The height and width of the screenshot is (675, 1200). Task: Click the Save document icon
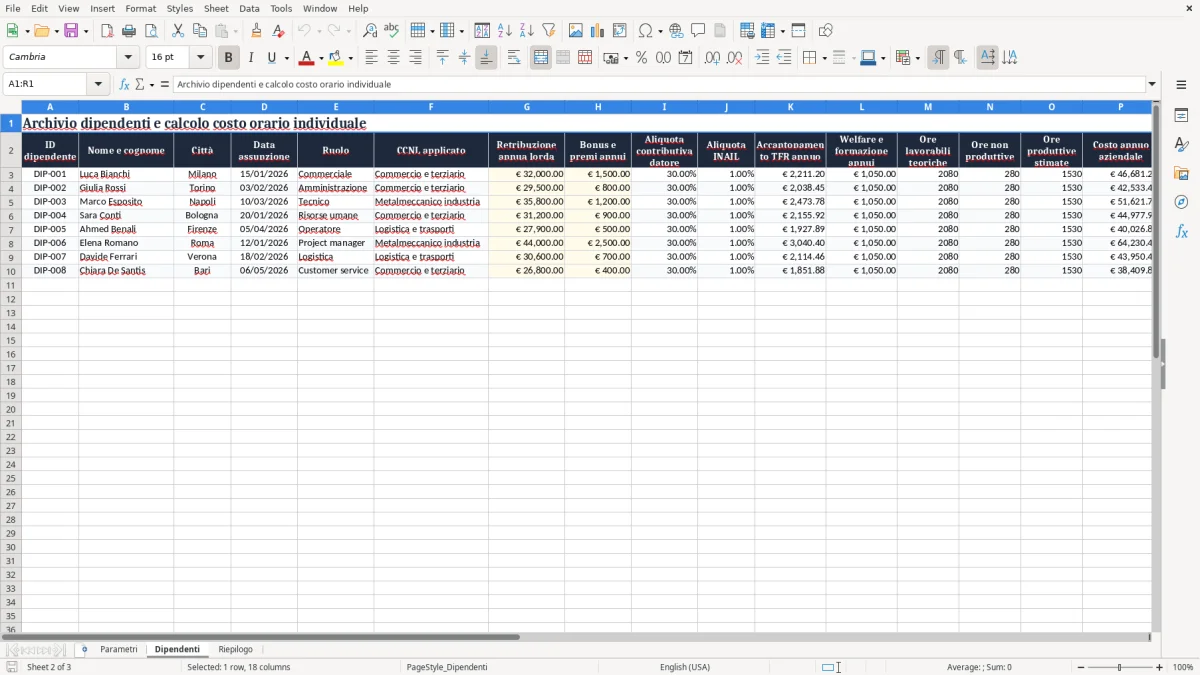[x=71, y=31]
